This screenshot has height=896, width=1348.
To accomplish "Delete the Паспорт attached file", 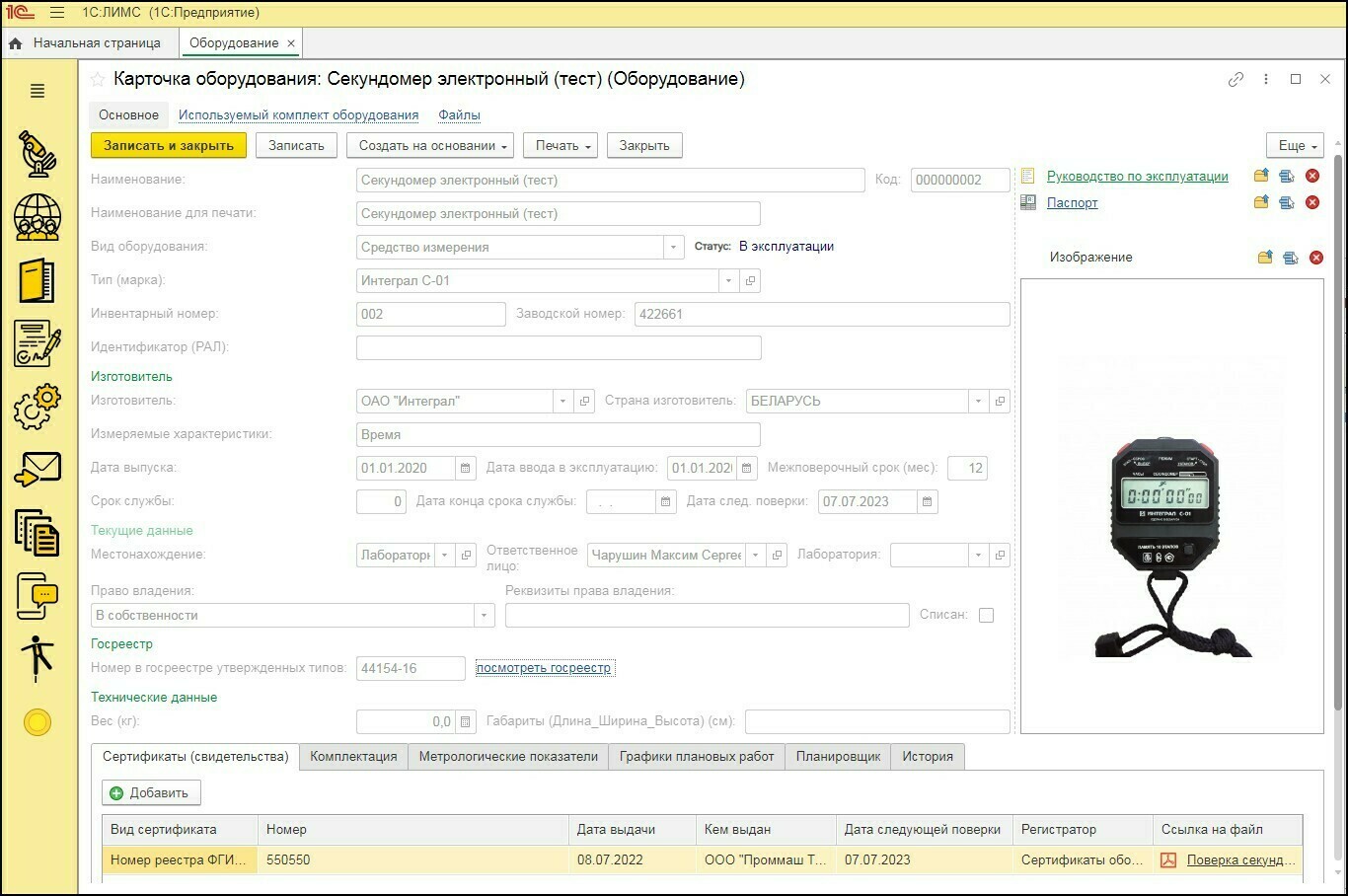I will click(x=1312, y=202).
